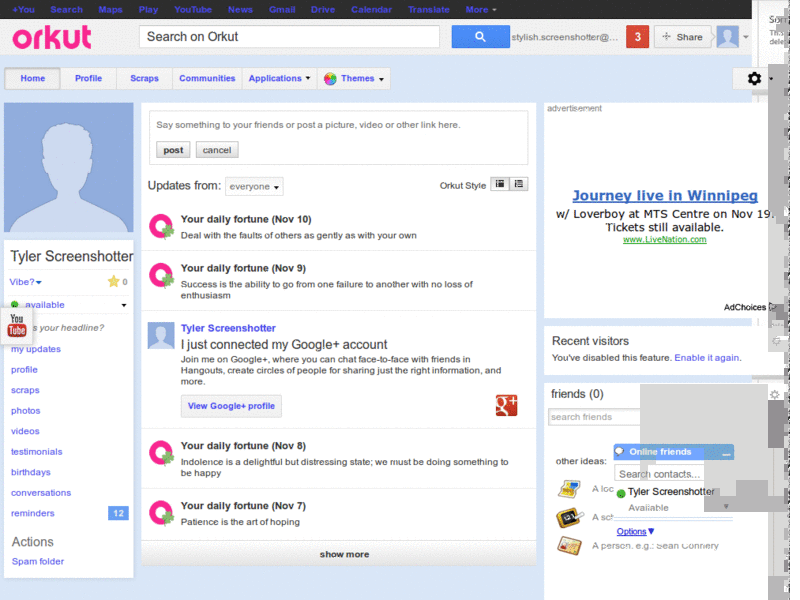Click the Nov 9 daily fortune icon
The height and width of the screenshot is (600, 800).
pos(161,276)
